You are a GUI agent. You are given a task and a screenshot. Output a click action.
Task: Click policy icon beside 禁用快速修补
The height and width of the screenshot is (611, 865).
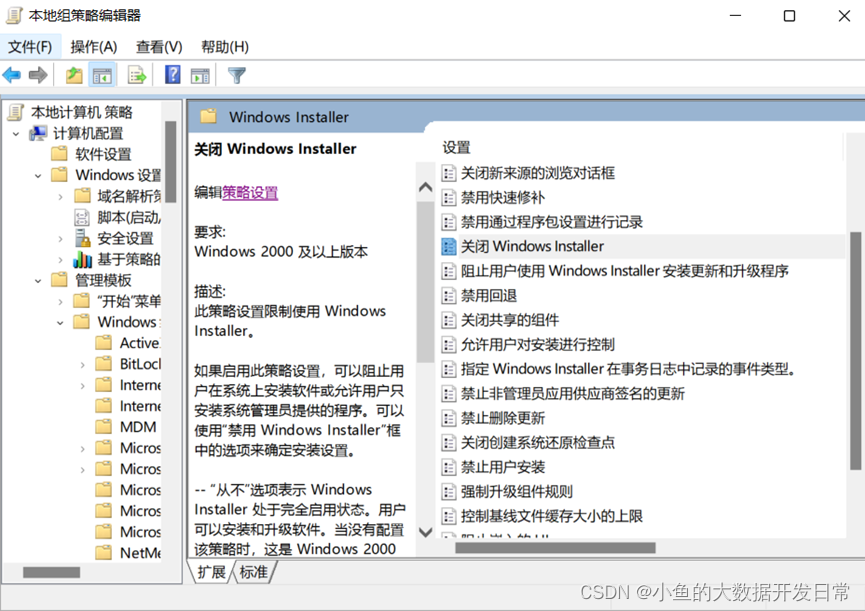[x=449, y=197]
